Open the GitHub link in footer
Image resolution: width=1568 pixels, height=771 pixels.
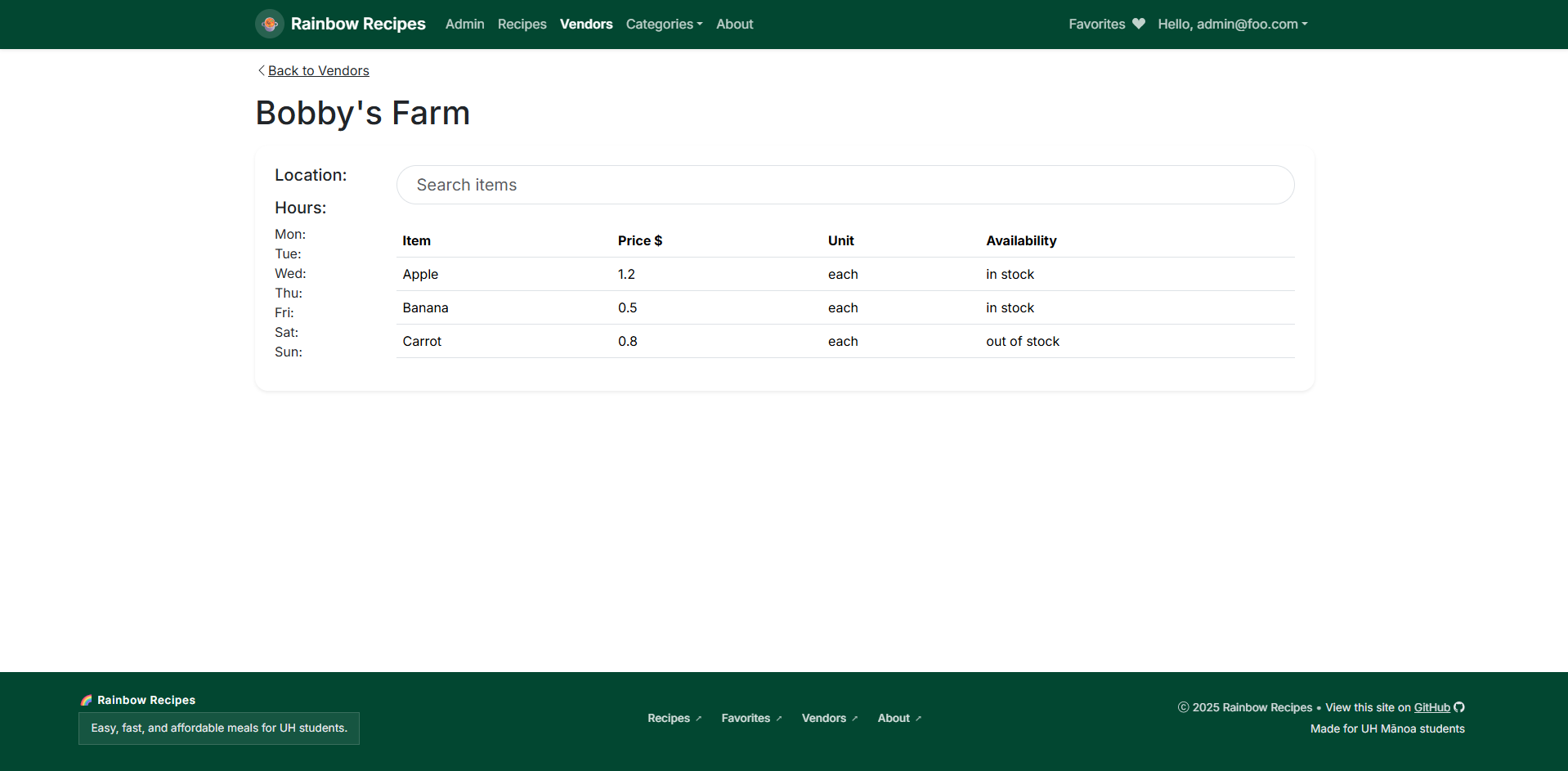(x=1431, y=707)
